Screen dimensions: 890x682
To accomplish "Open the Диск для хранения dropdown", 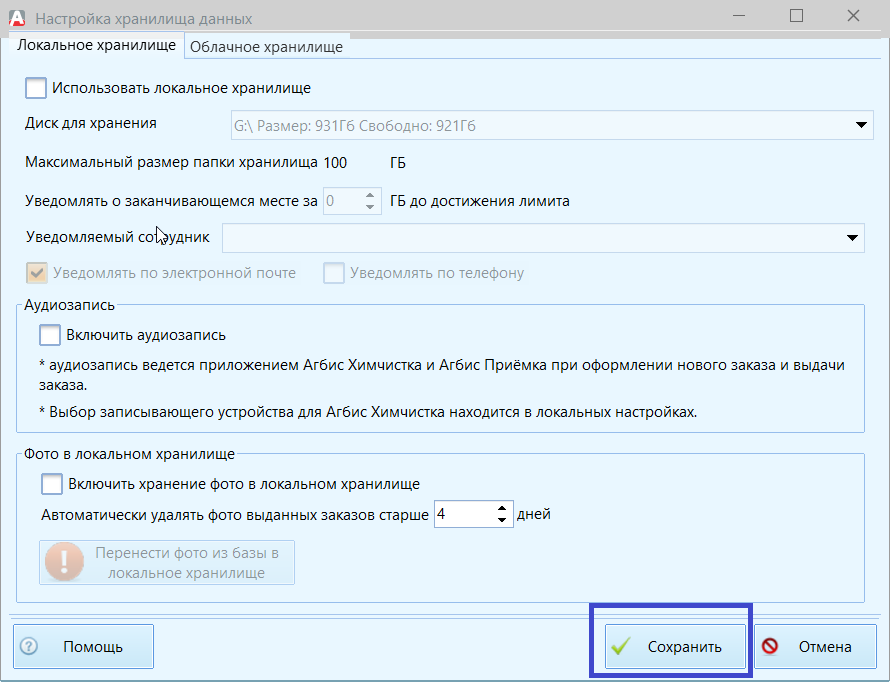I will [x=861, y=125].
